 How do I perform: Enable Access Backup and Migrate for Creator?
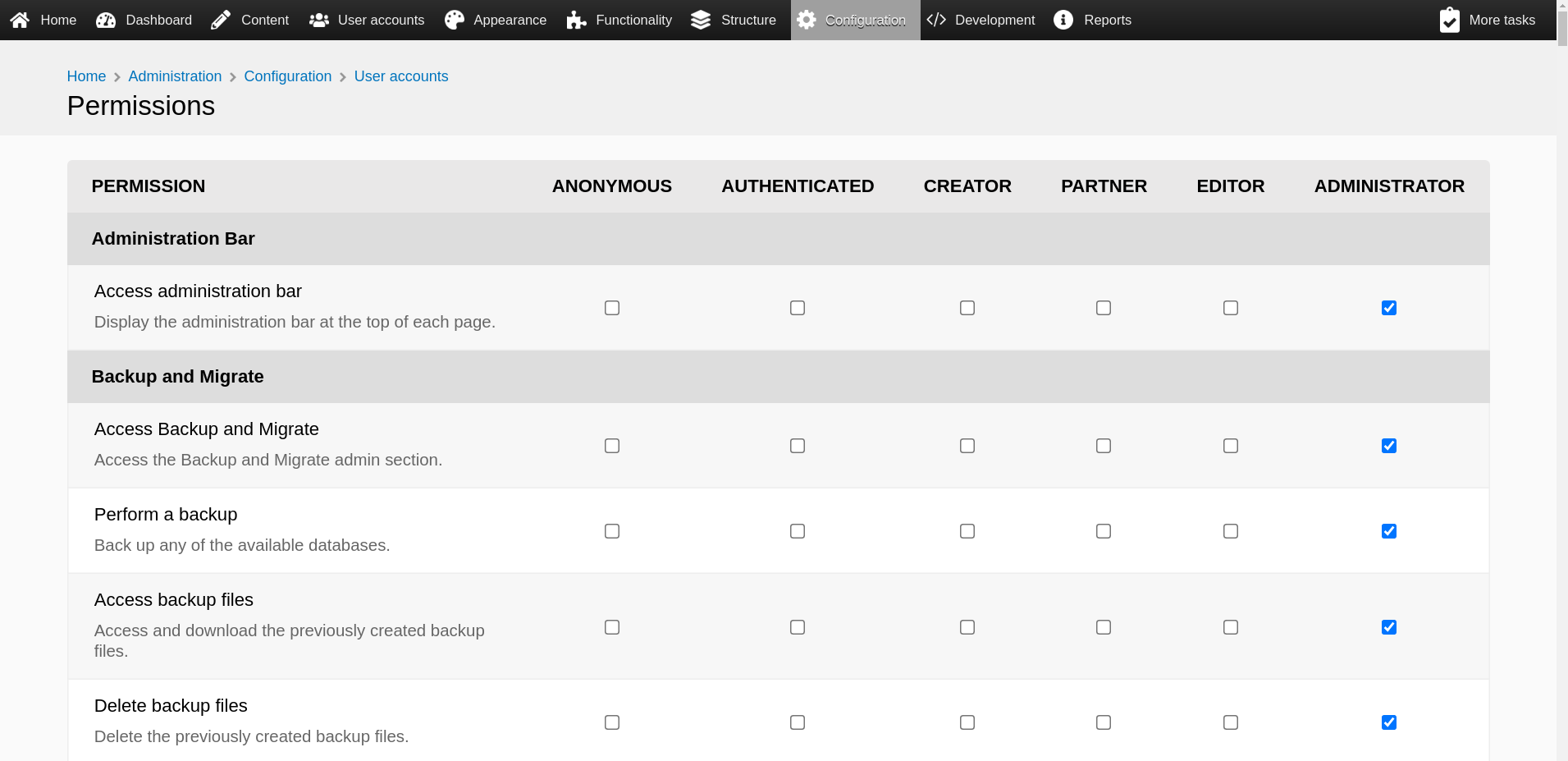tap(967, 446)
